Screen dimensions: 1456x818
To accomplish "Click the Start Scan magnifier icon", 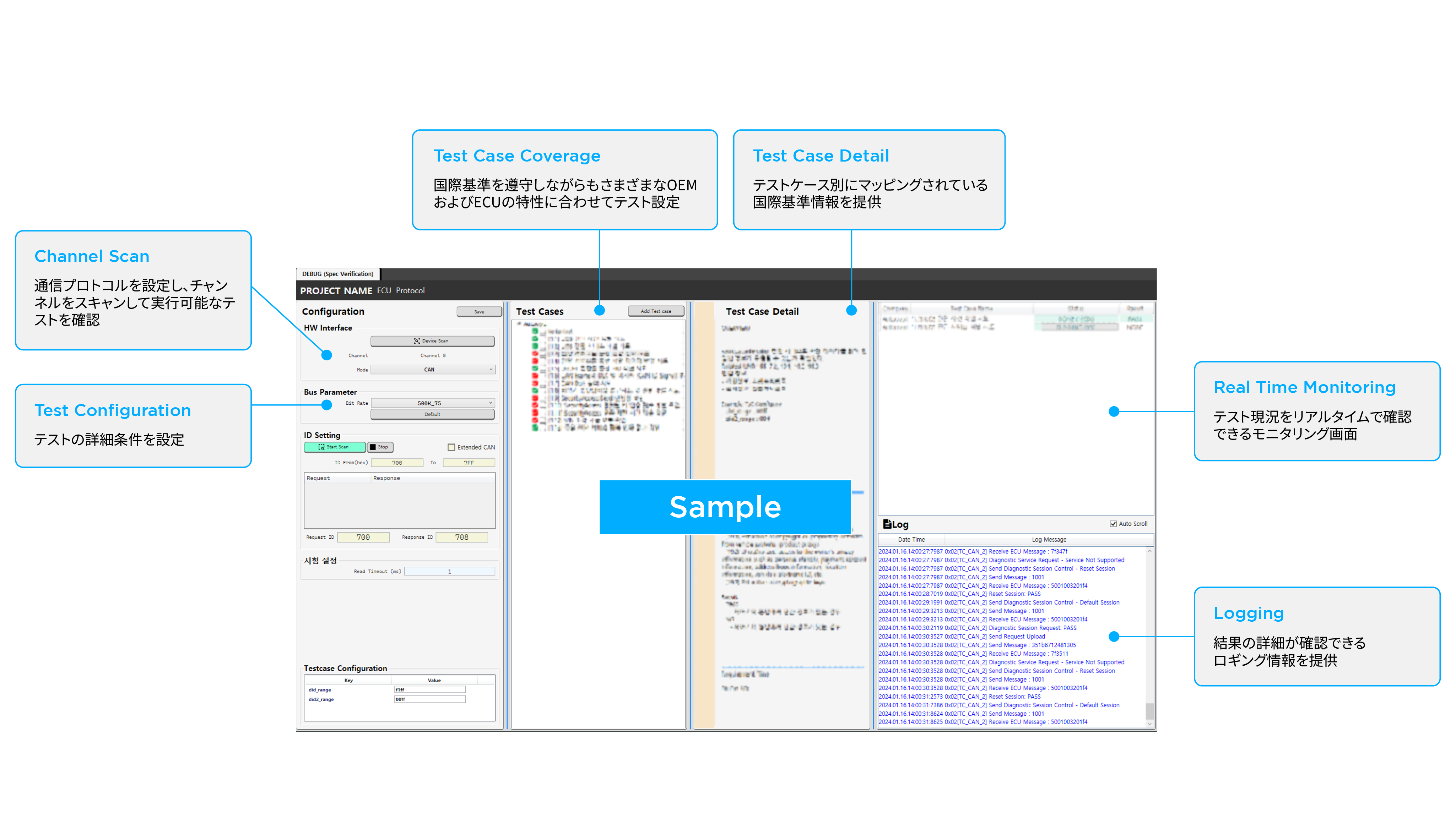I will pos(321,447).
